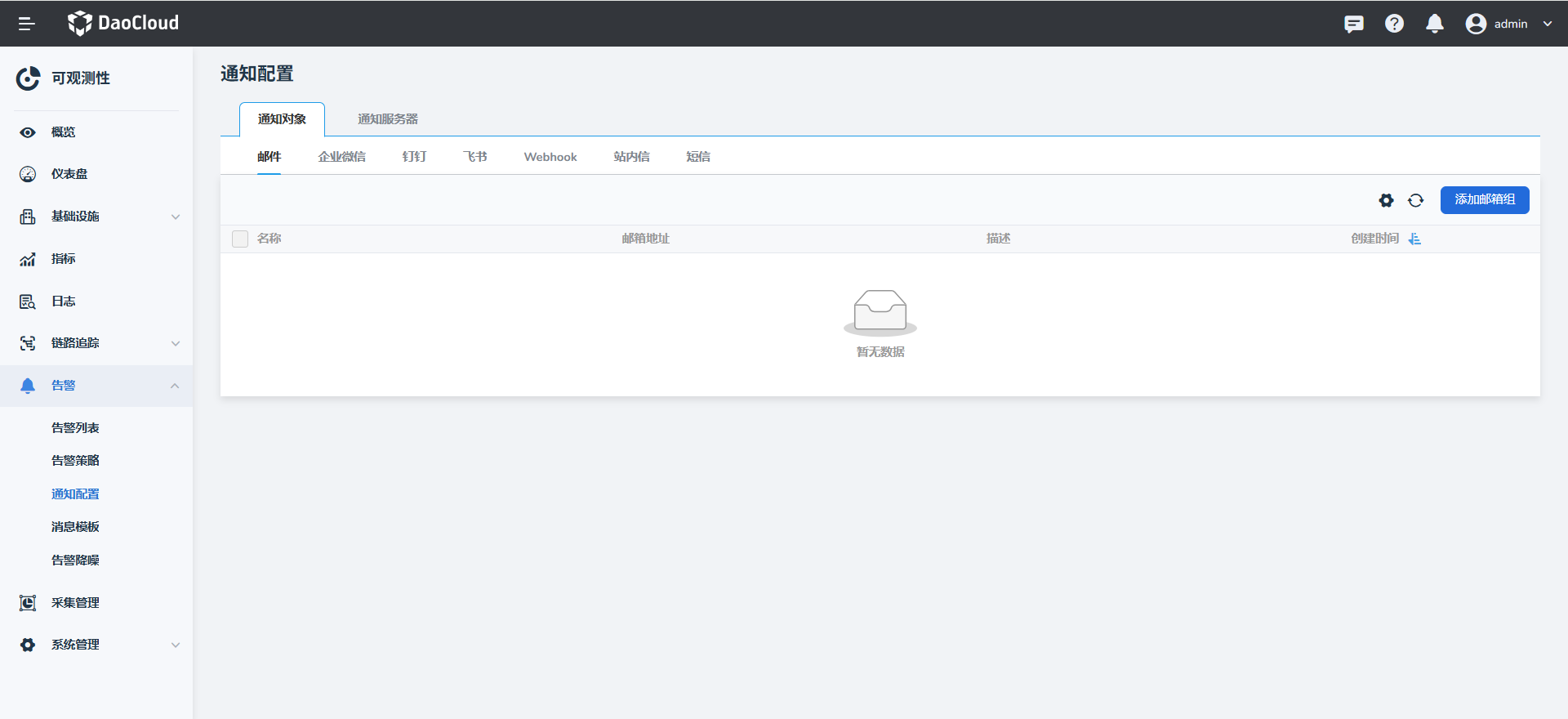Expand the 基础设施 sidebar menu
1568x719 pixels.
coord(96,217)
